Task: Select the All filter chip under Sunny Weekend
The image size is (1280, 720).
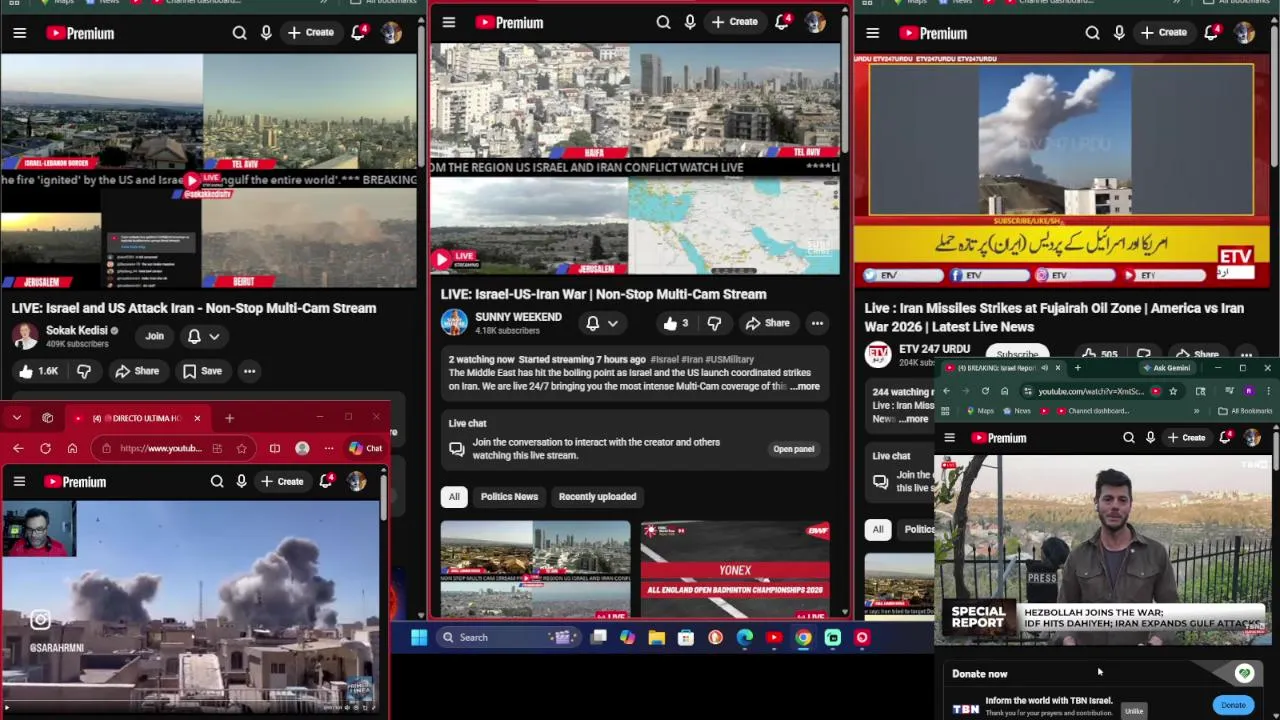Action: (454, 496)
